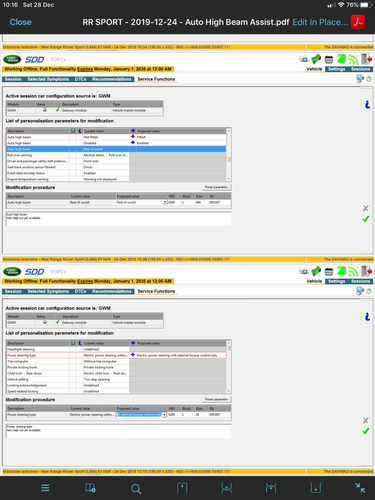Open the DTCs tab in upper panel

[x=80, y=79]
